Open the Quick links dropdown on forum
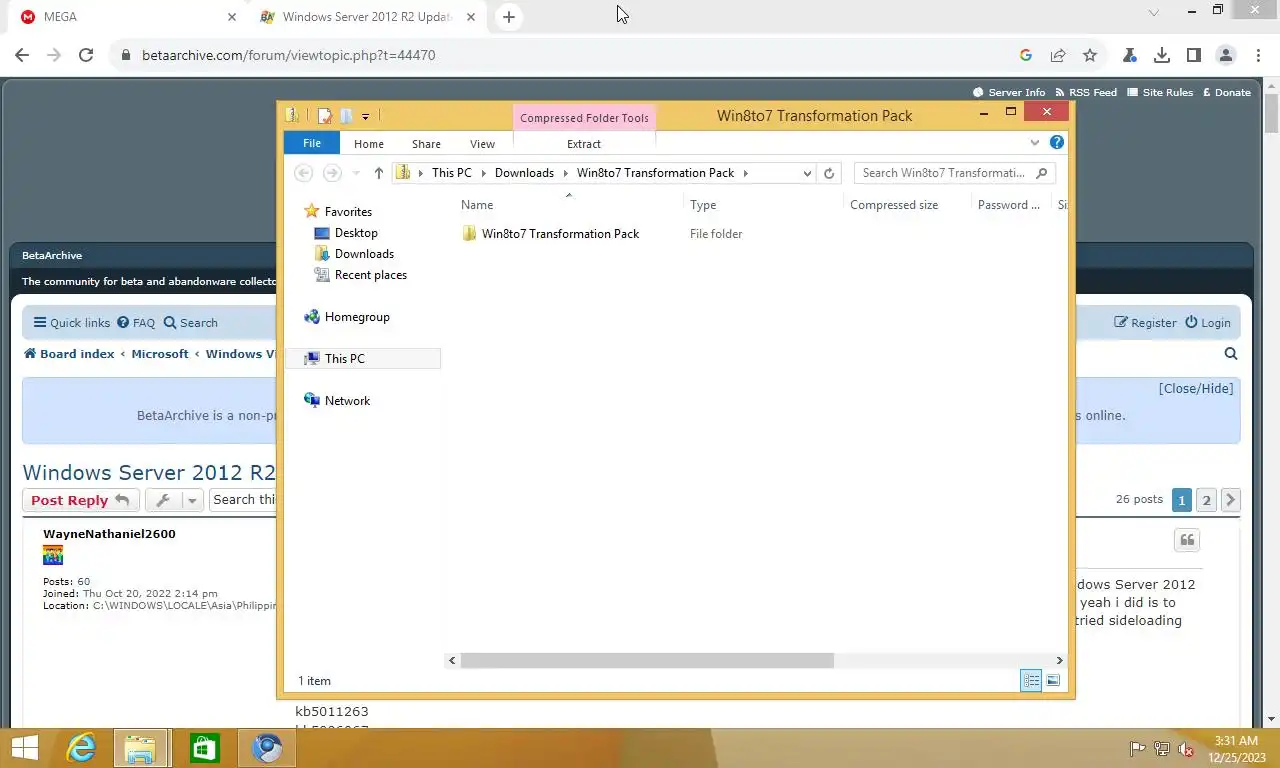This screenshot has width=1280, height=768. click(x=72, y=322)
